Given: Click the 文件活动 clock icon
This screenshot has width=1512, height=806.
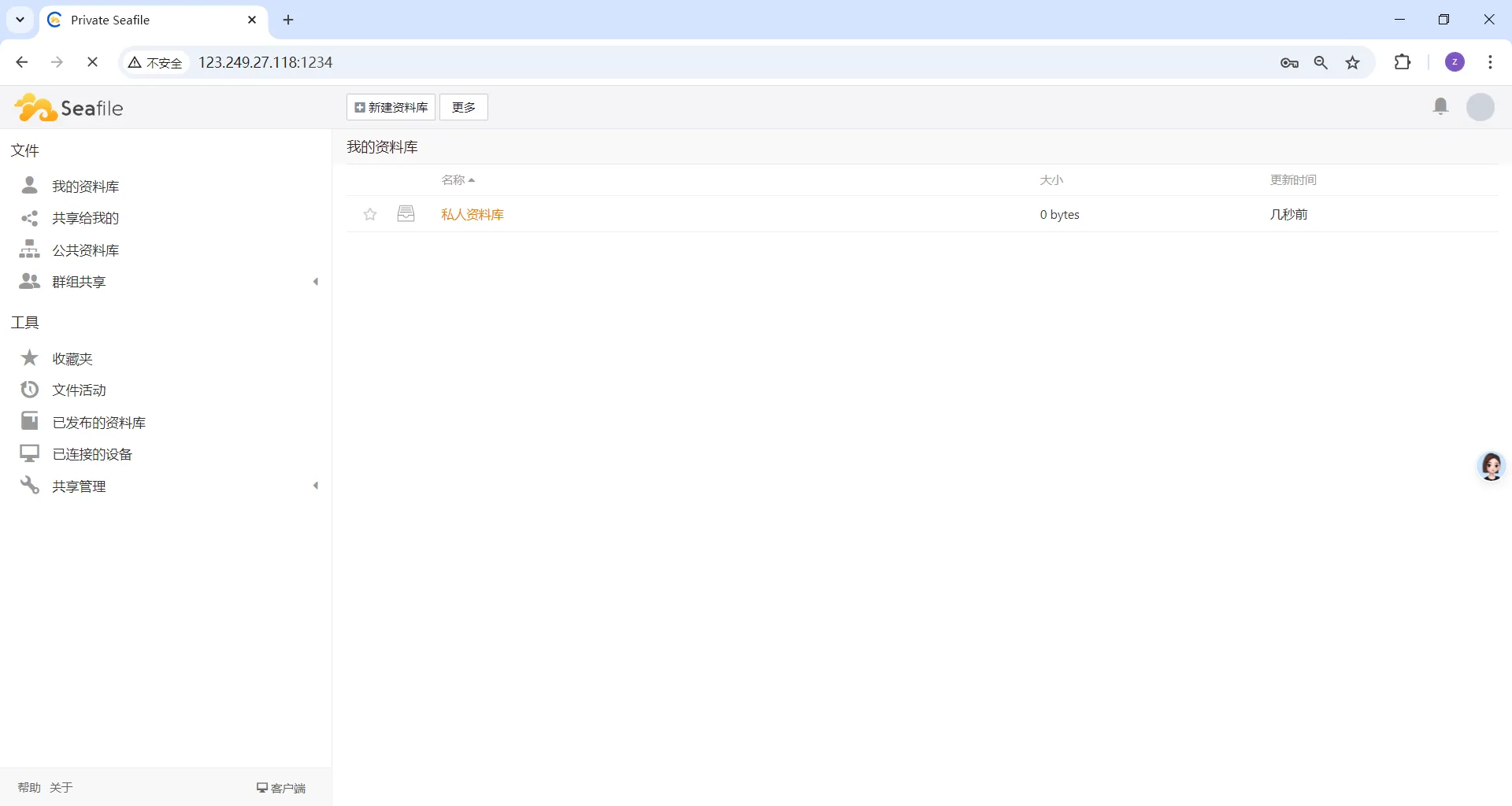Looking at the screenshot, I should click(29, 390).
